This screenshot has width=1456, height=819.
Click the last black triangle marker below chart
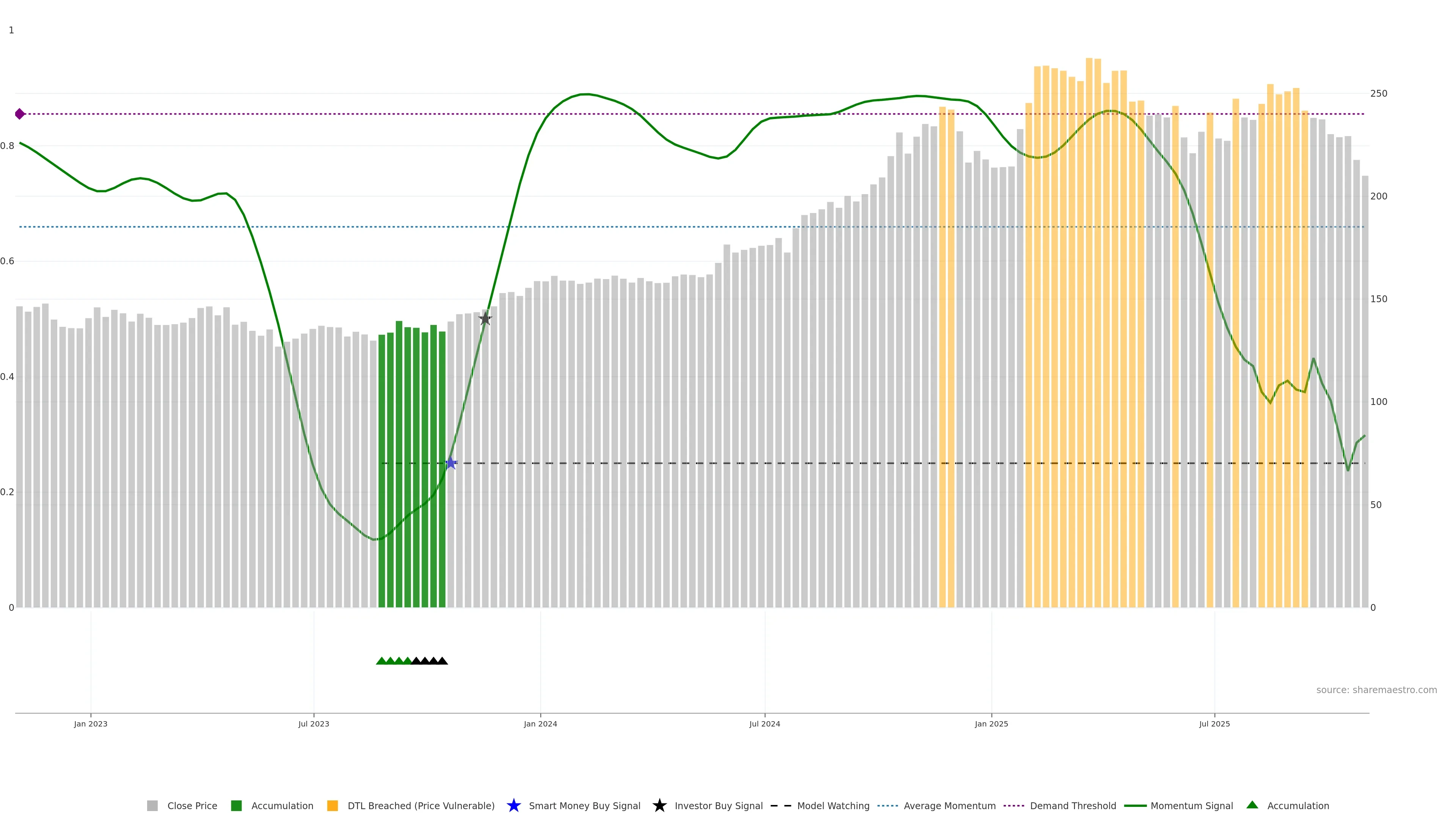tap(442, 661)
